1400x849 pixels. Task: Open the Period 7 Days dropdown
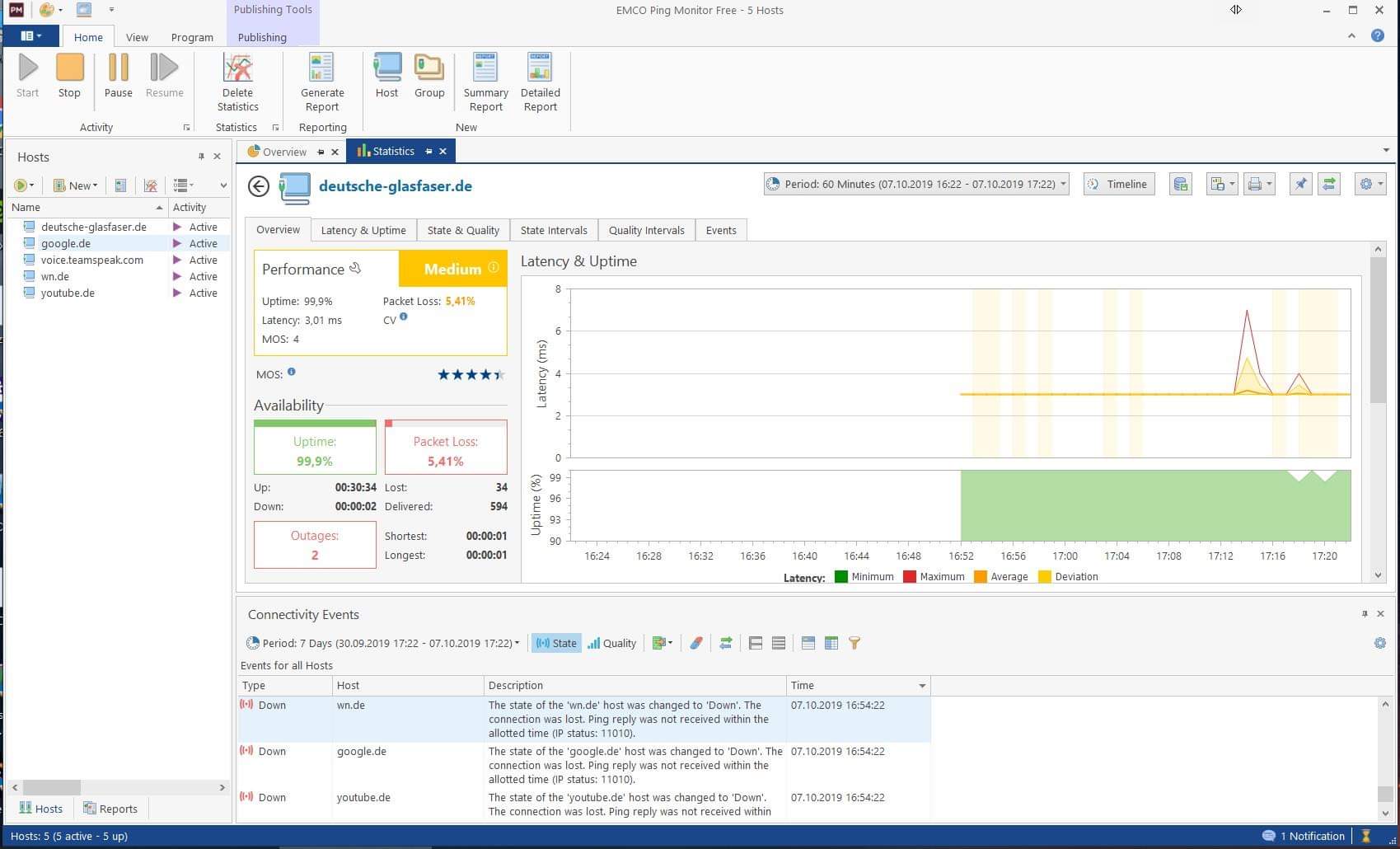coord(383,643)
